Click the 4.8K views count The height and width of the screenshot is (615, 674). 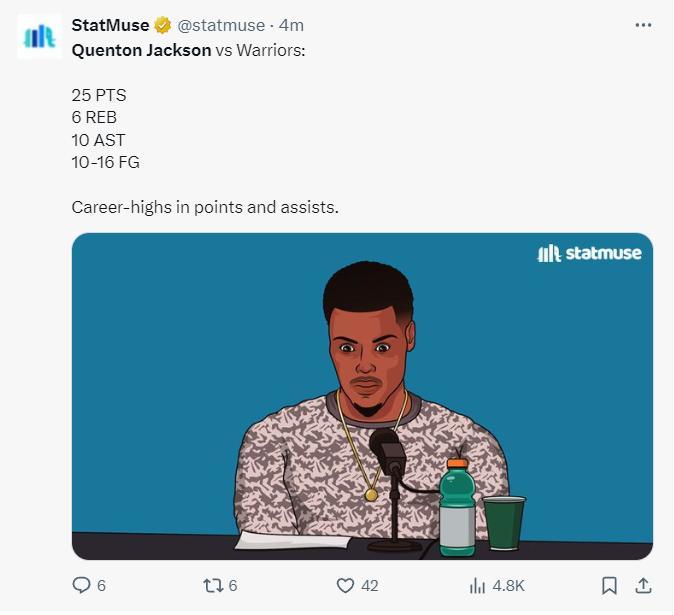(507, 585)
